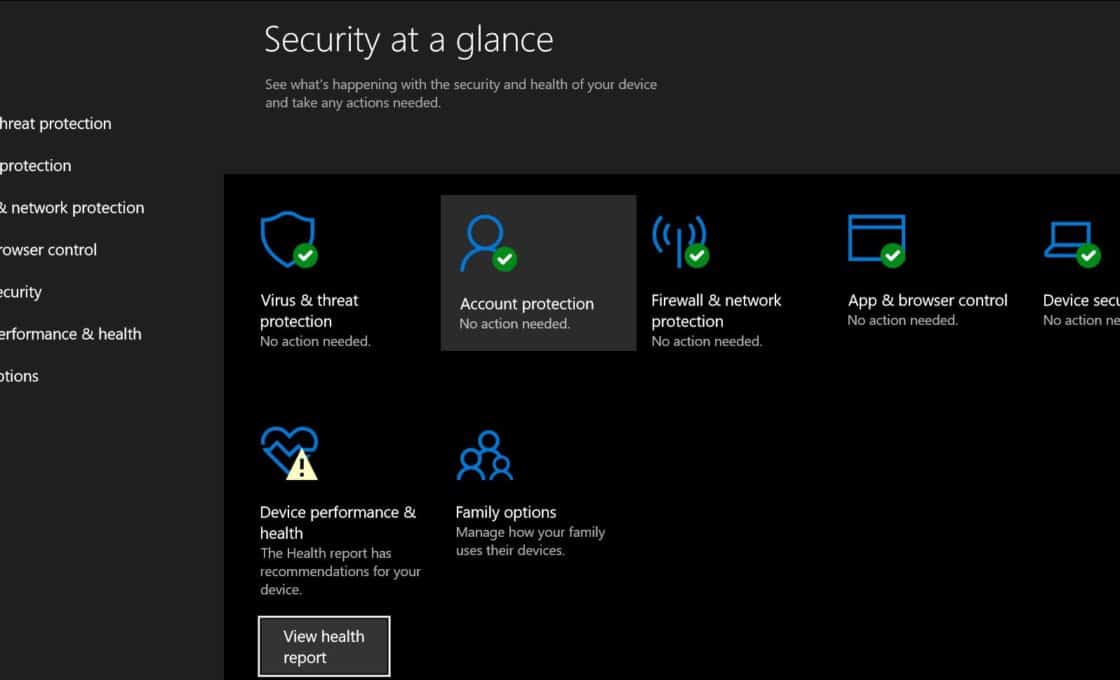Select the Family options tile title
The width and height of the screenshot is (1120, 680).
(505, 512)
